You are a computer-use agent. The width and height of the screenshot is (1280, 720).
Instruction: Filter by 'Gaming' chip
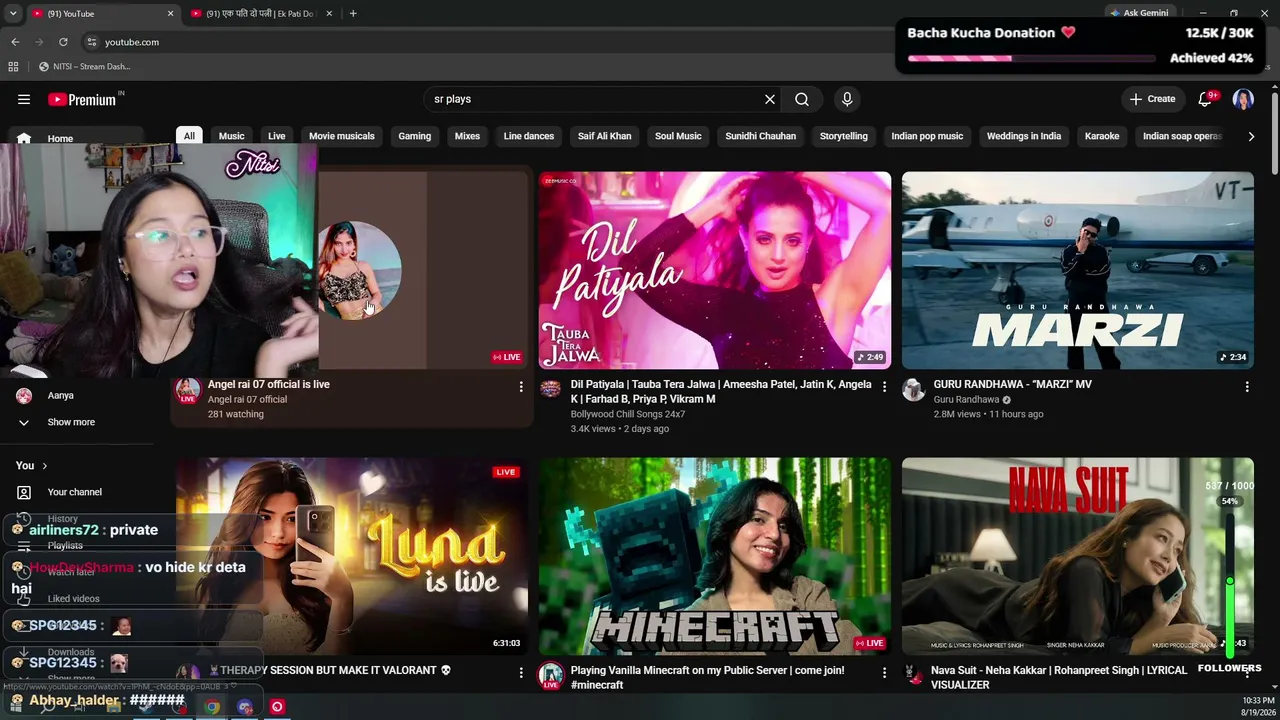tap(415, 136)
